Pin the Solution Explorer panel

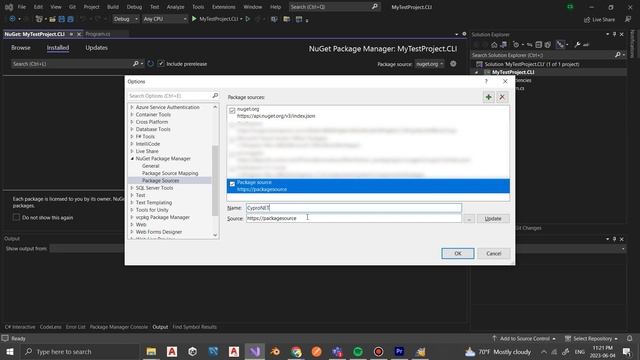(x=614, y=34)
